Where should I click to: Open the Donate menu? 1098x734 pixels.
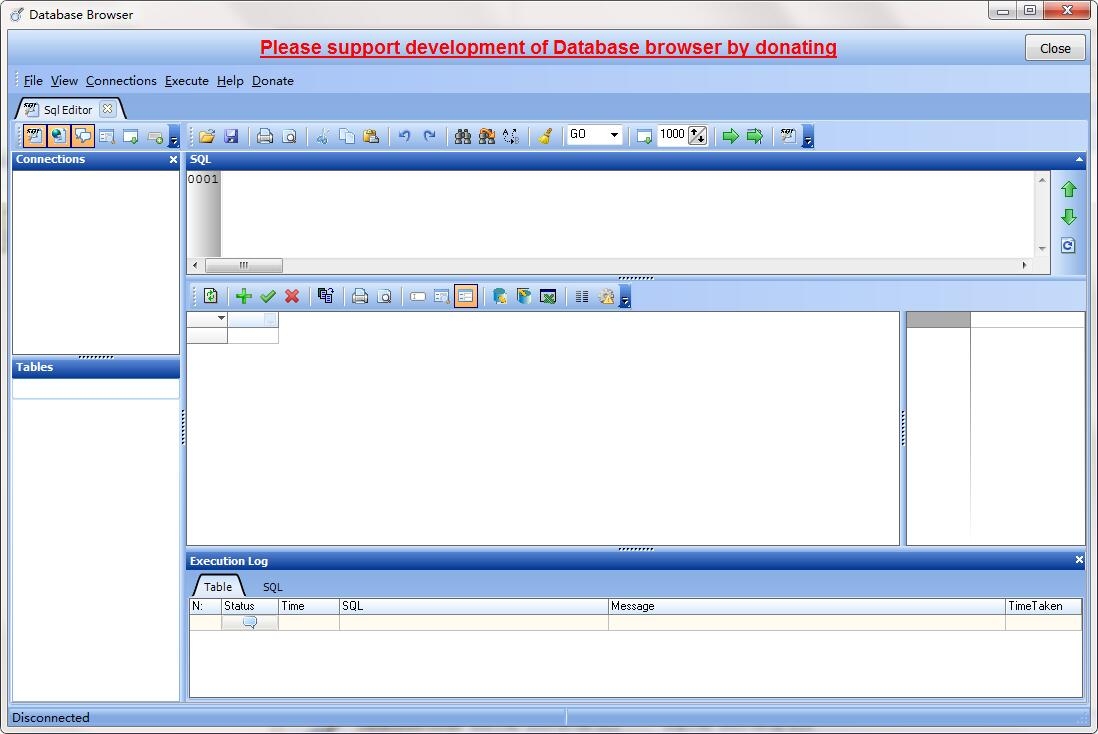pos(272,81)
